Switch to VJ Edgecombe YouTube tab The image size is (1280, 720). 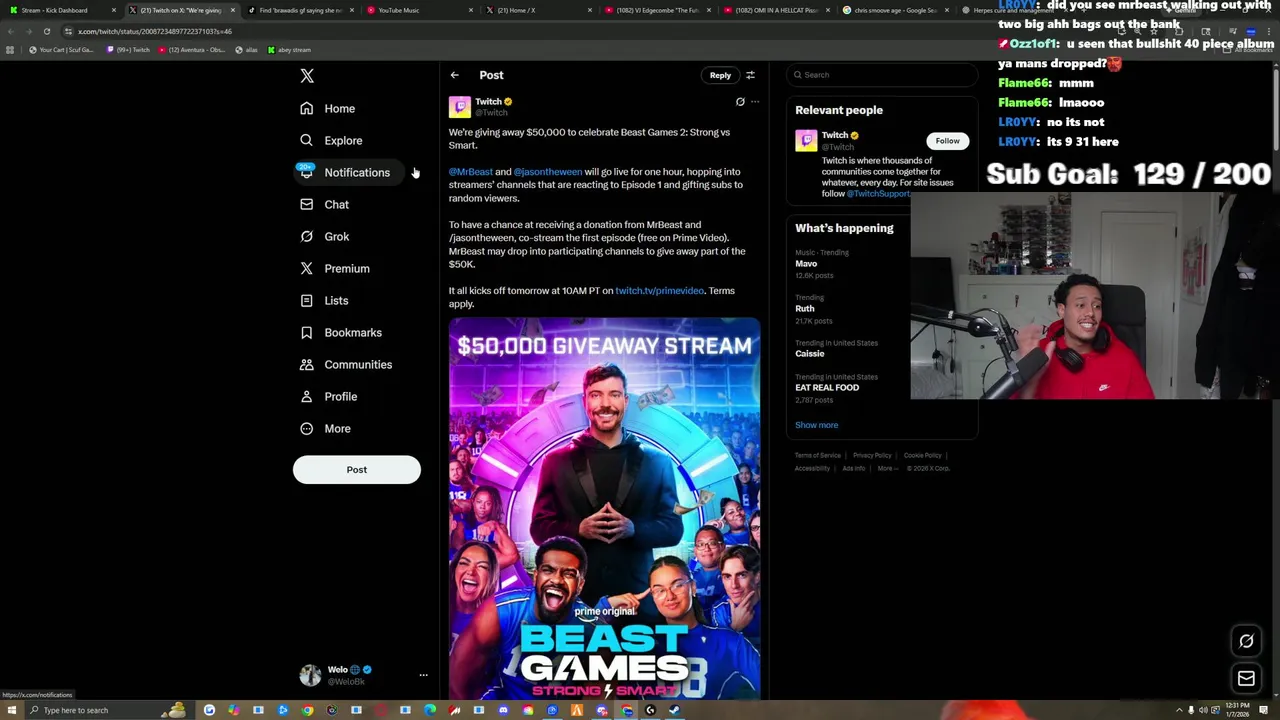click(x=655, y=10)
